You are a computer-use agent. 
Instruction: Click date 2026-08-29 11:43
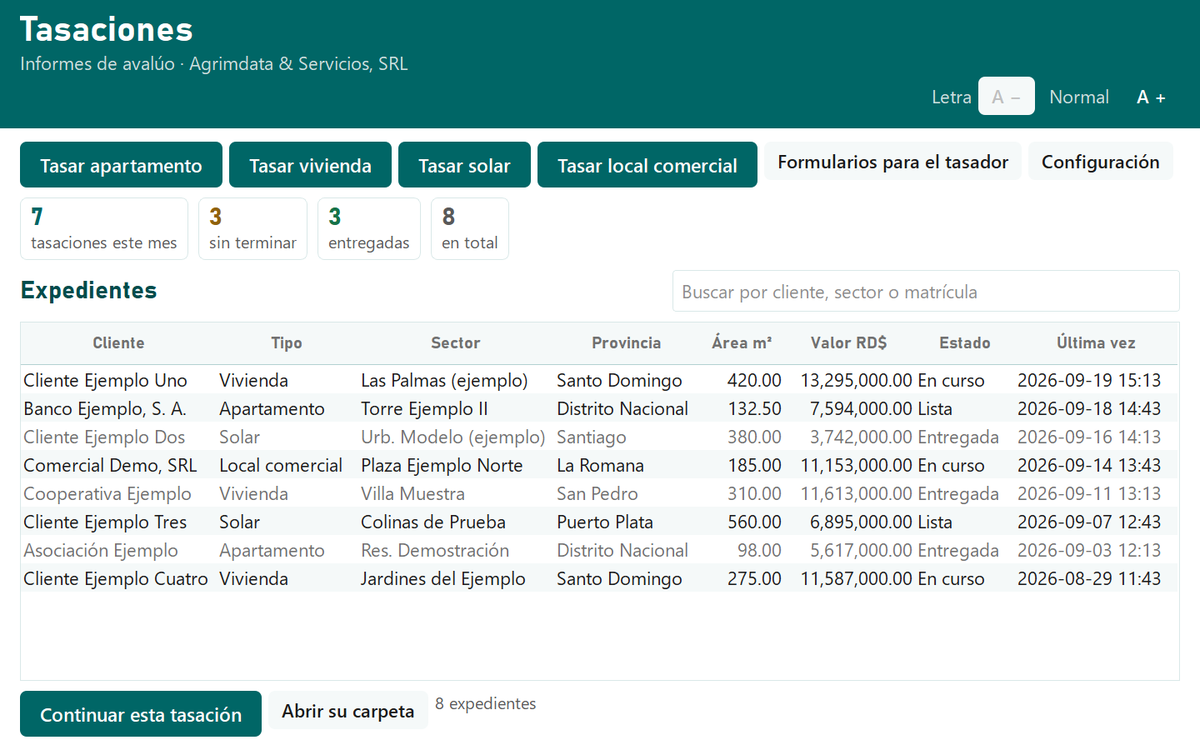pyautogui.click(x=1089, y=578)
